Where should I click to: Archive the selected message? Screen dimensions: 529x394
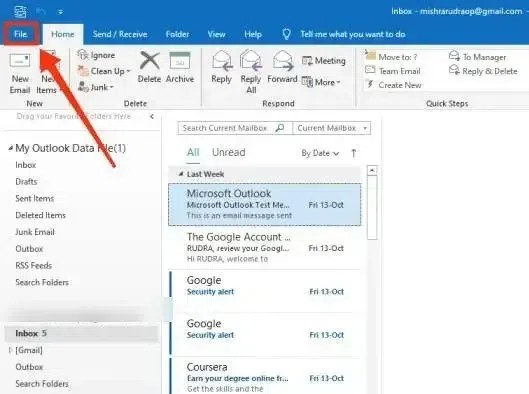(x=180, y=67)
